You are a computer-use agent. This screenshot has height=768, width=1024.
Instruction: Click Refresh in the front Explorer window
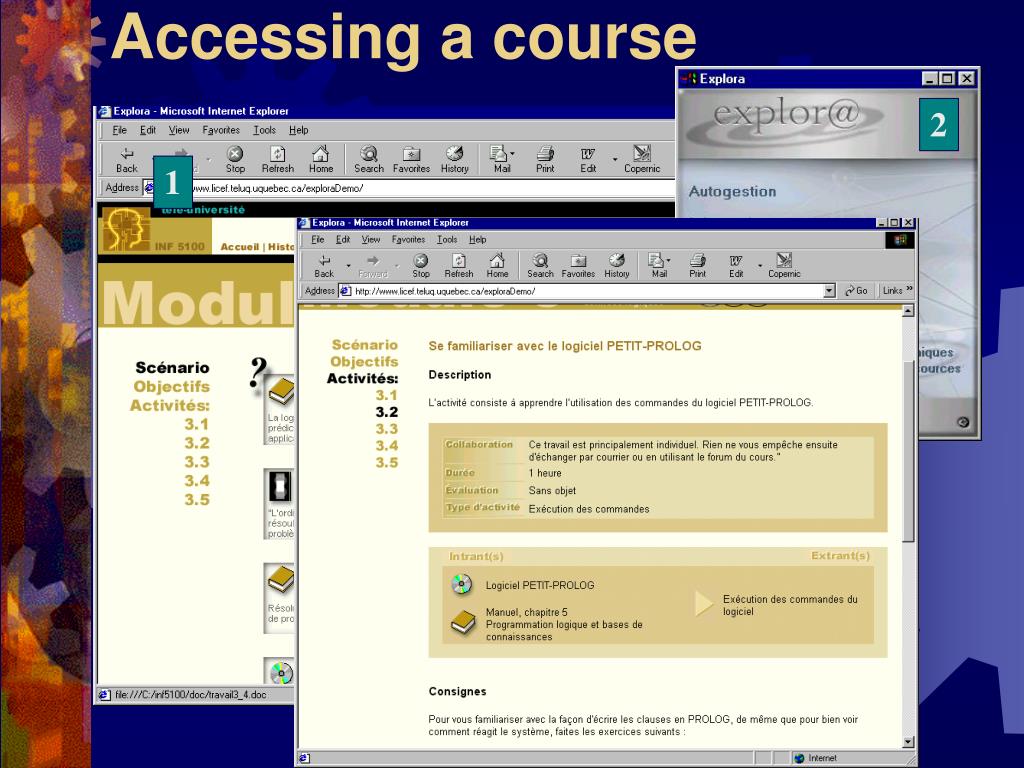458,266
